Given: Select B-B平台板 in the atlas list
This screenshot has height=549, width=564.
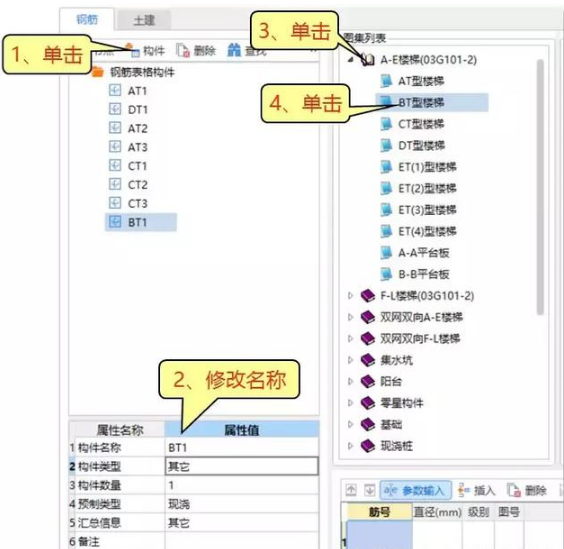Looking at the screenshot, I should tap(424, 274).
